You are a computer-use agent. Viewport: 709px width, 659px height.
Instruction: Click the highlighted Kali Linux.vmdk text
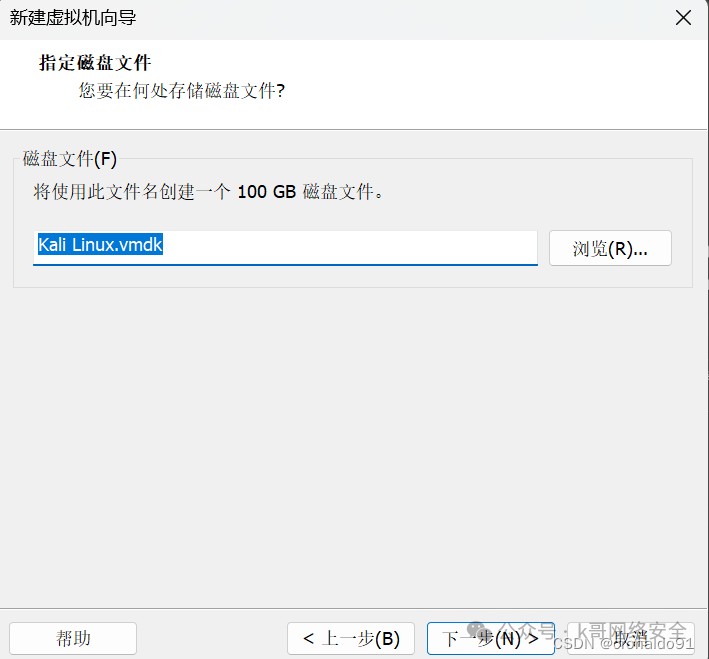click(x=100, y=245)
